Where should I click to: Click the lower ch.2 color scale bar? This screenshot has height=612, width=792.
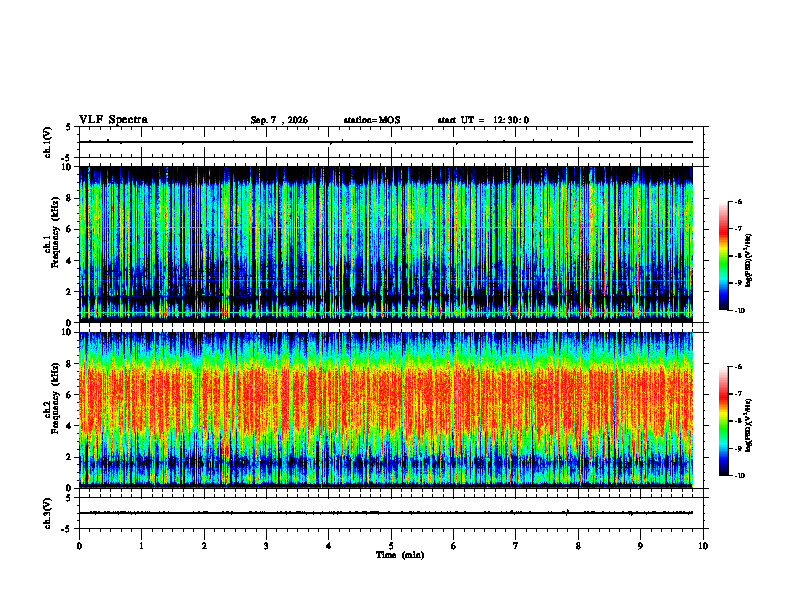[723, 421]
